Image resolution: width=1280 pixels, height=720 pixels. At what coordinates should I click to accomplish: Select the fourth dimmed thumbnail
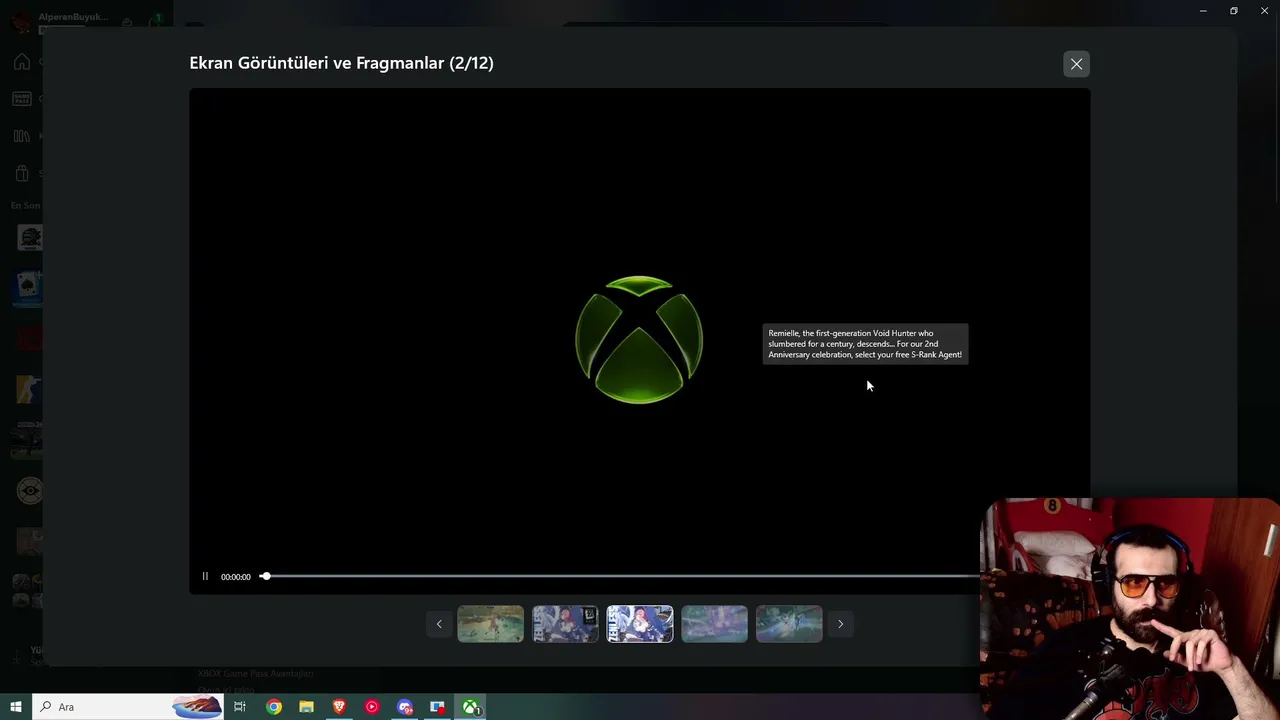714,624
